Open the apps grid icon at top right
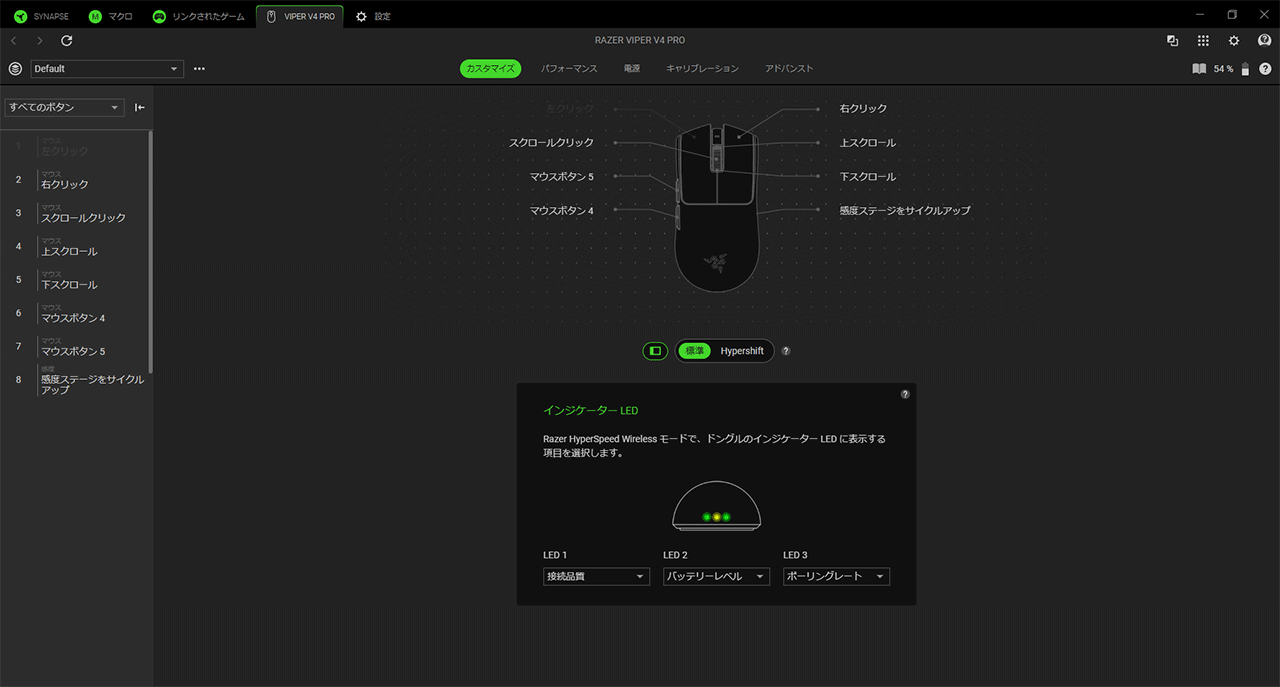This screenshot has width=1280, height=687. (x=1203, y=41)
